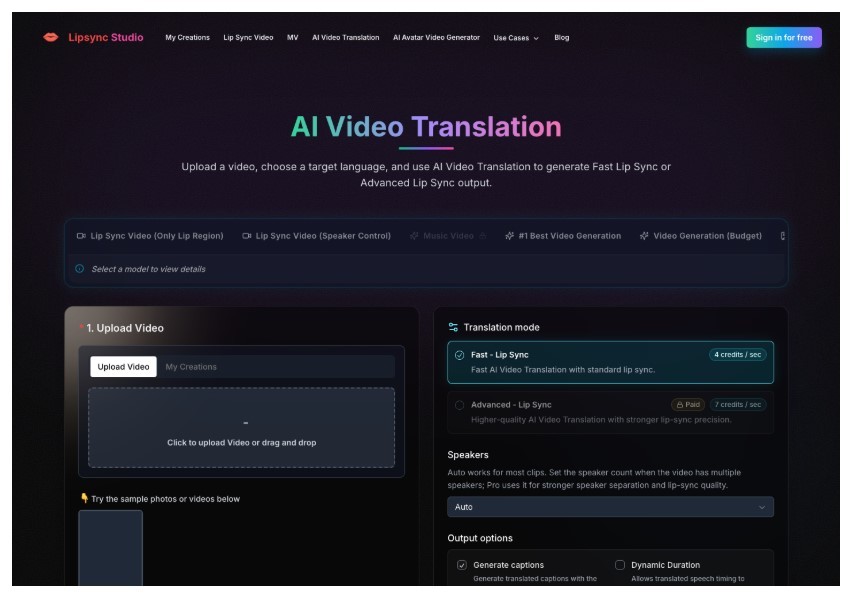Select #1 Best Video Generation model
Image resolution: width=850 pixels, height=597 pixels.
(x=563, y=236)
